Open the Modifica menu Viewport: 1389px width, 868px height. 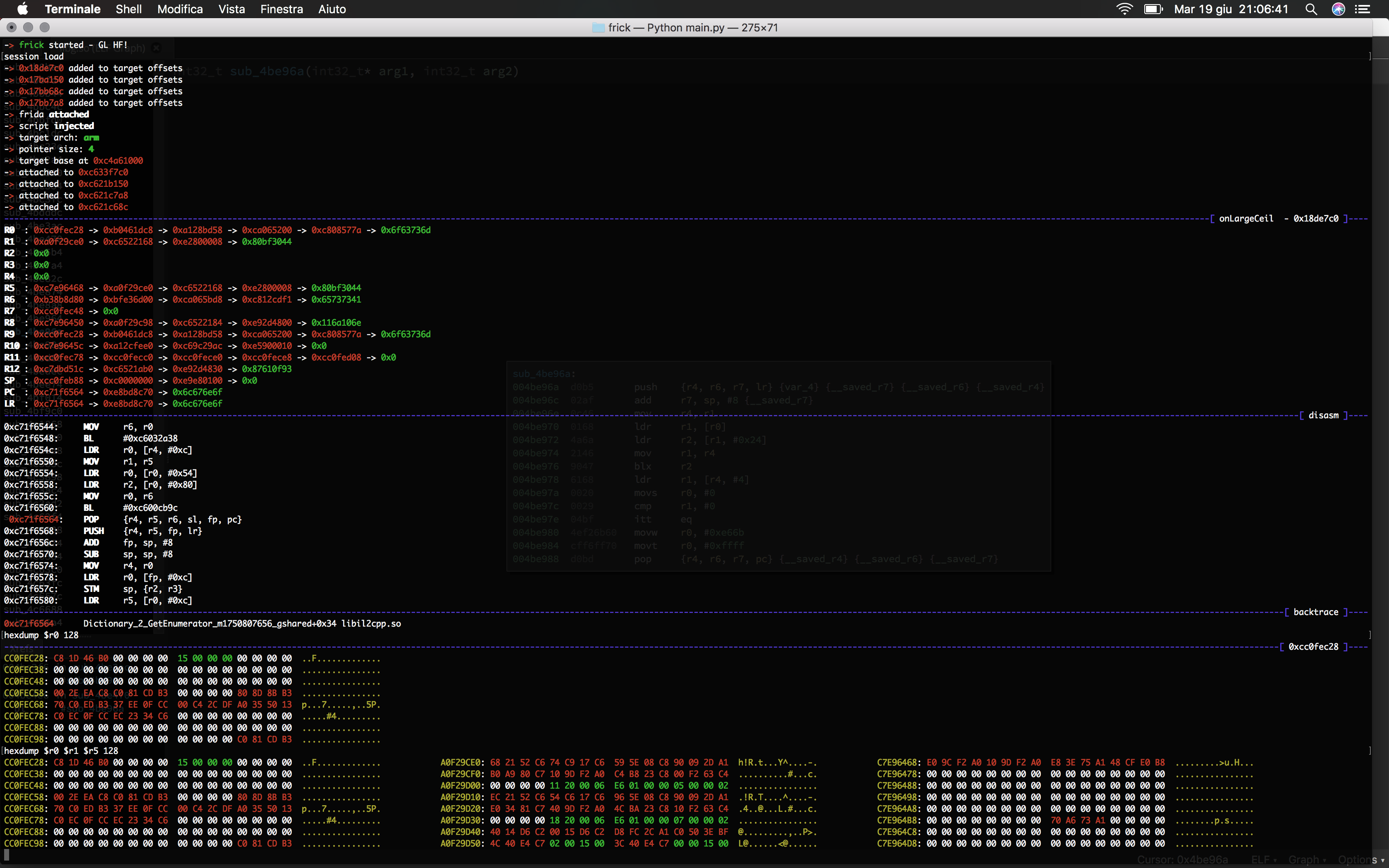[x=180, y=9]
